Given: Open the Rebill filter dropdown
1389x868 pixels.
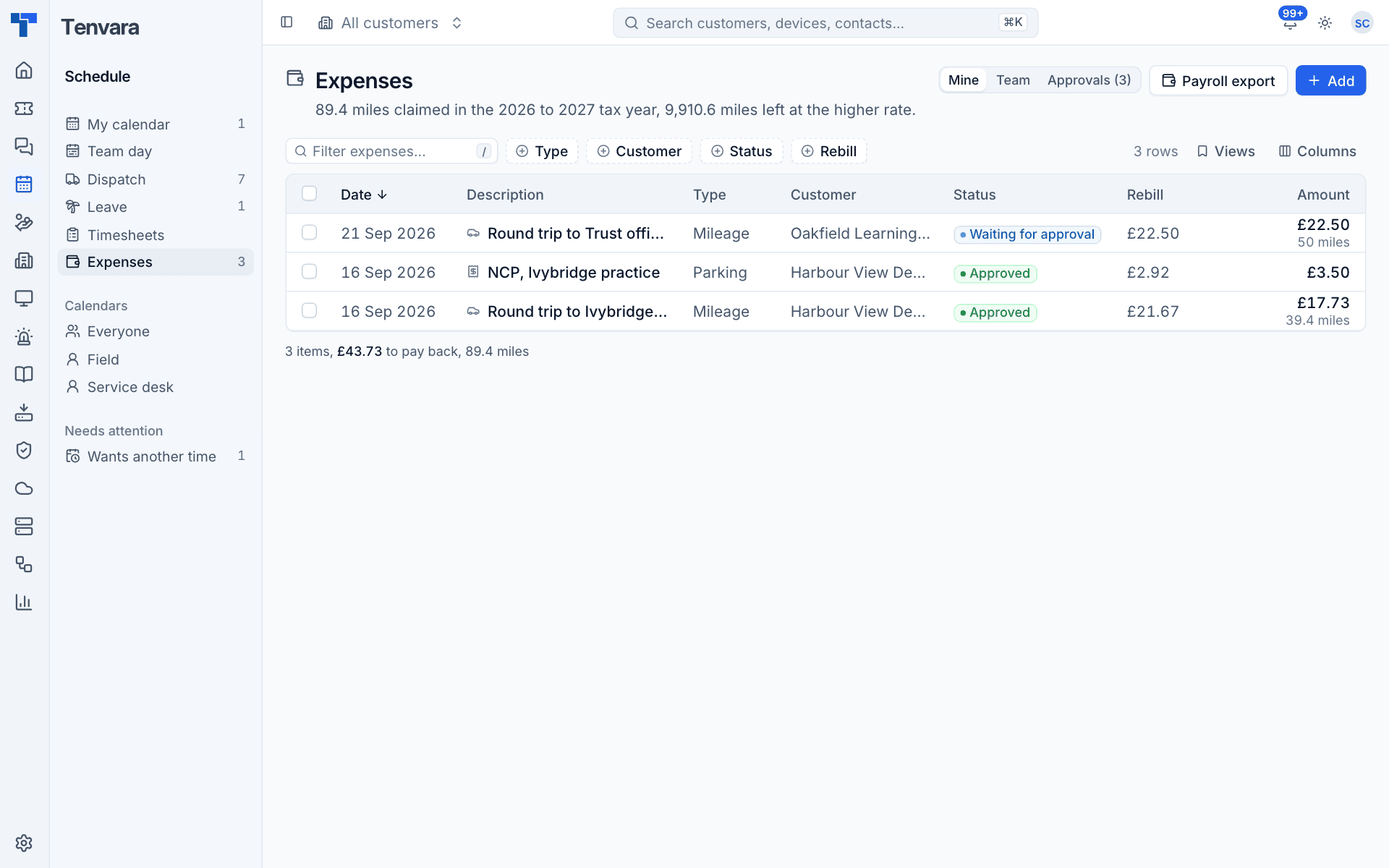Looking at the screenshot, I should pos(829,151).
